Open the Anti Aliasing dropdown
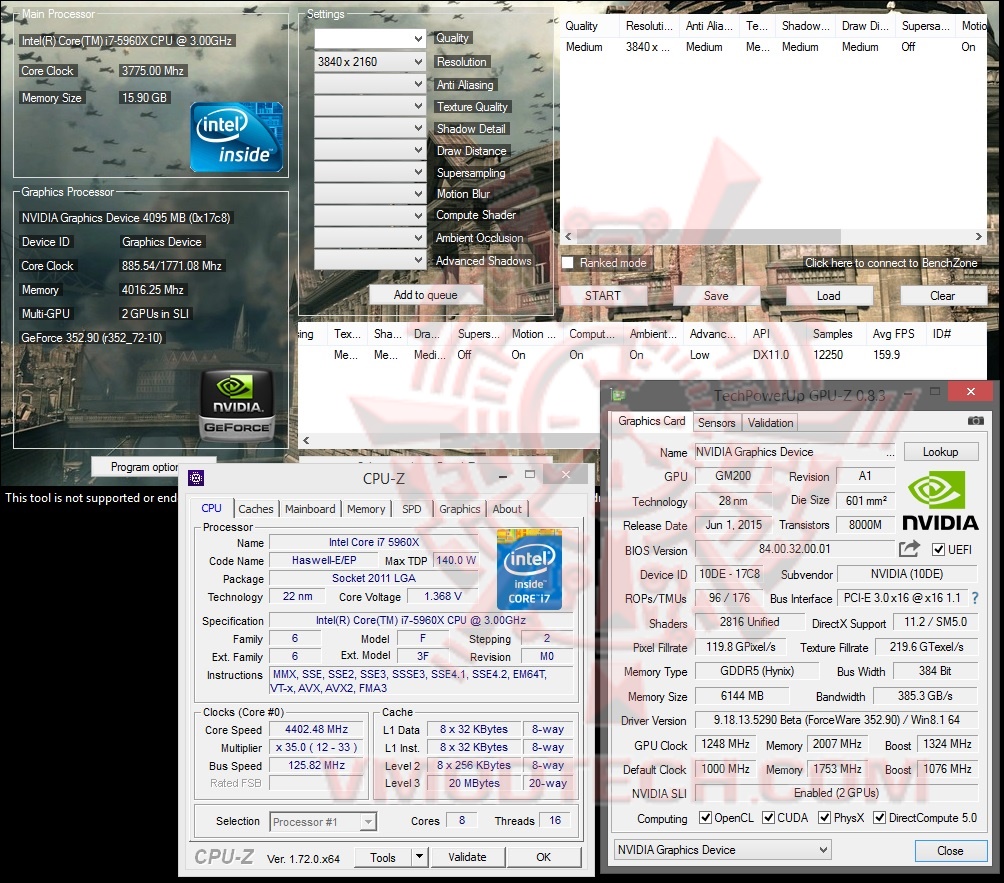1004x883 pixels. point(370,84)
